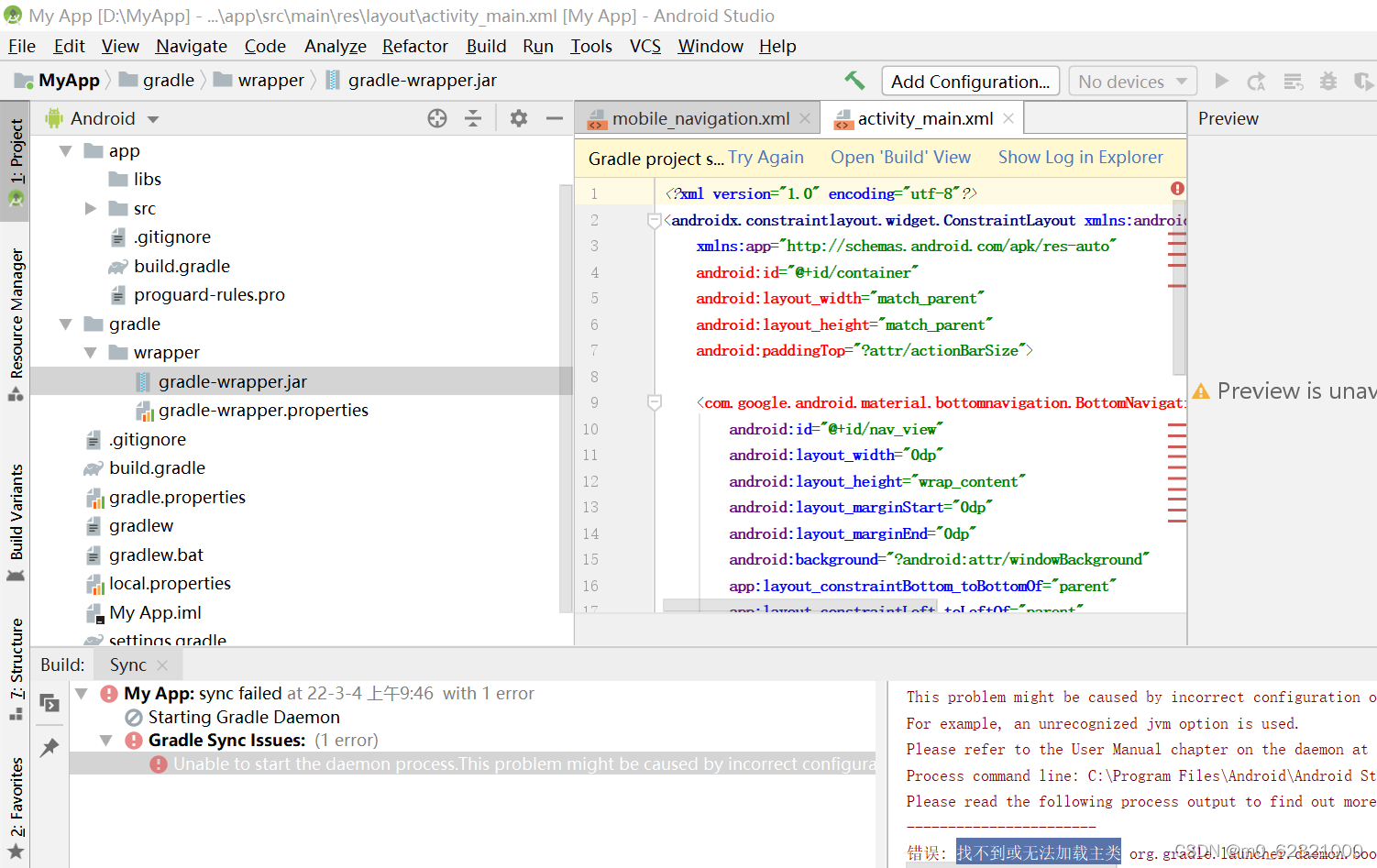This screenshot has width=1377, height=868.
Task: Close the activity_main.xml tab
Action: point(1008,118)
